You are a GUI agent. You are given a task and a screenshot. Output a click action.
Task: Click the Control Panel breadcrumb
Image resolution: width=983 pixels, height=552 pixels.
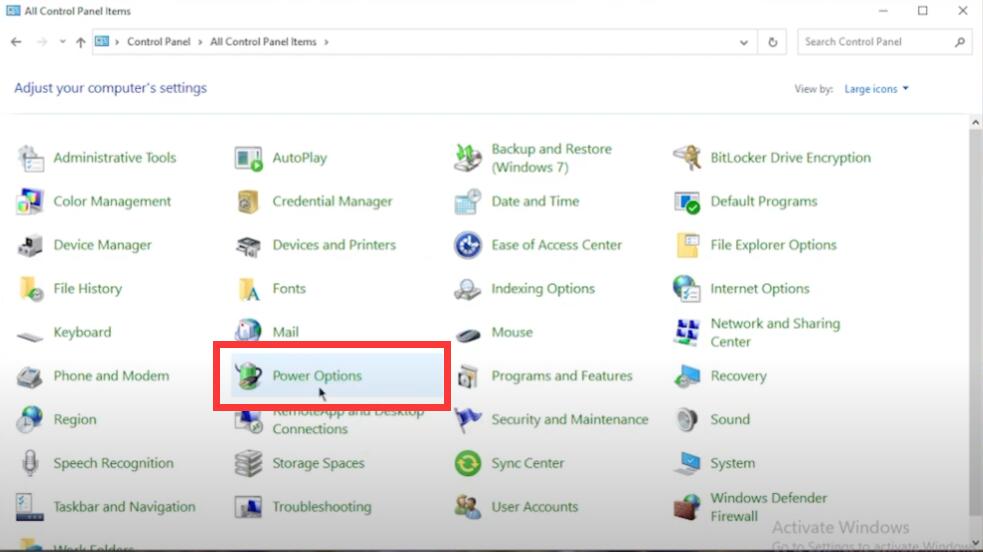coord(158,42)
